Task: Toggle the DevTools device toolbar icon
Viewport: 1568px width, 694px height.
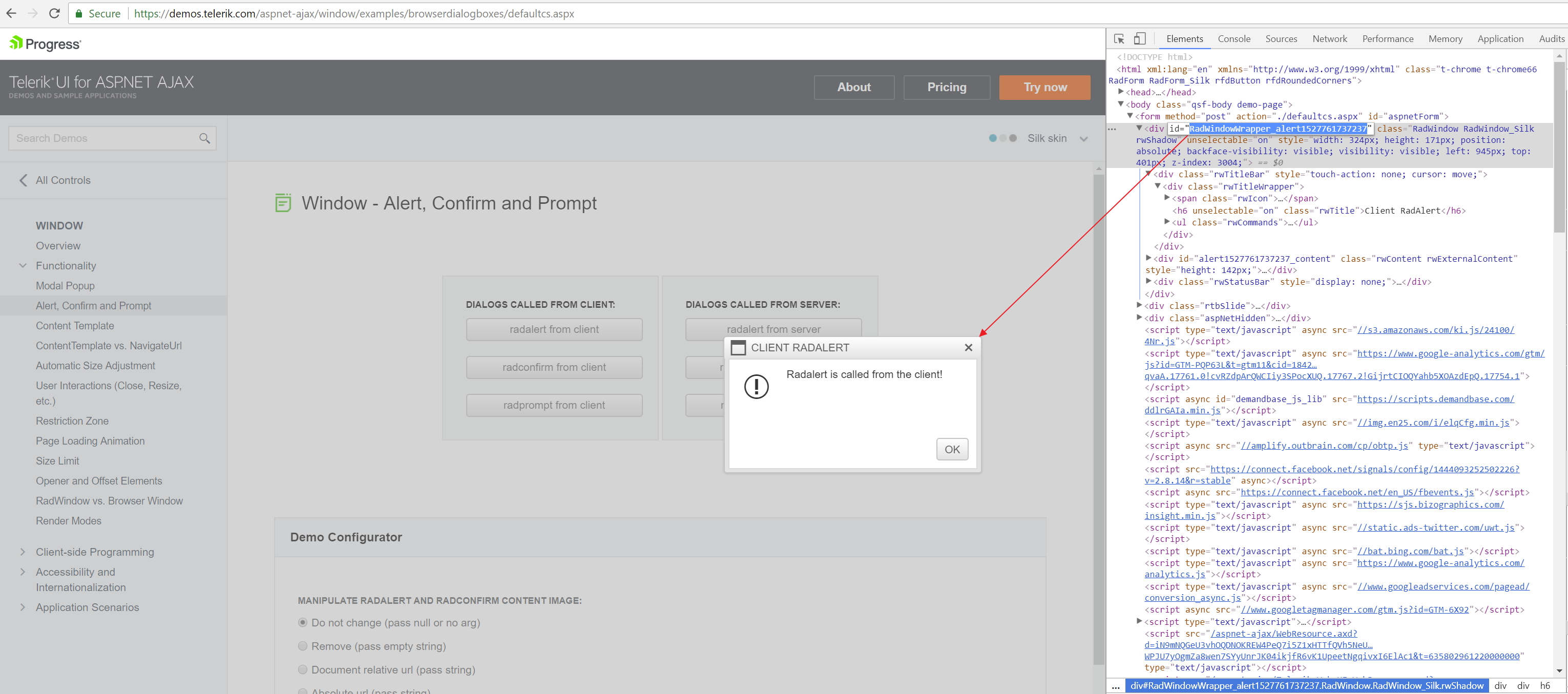Action: [x=1139, y=39]
